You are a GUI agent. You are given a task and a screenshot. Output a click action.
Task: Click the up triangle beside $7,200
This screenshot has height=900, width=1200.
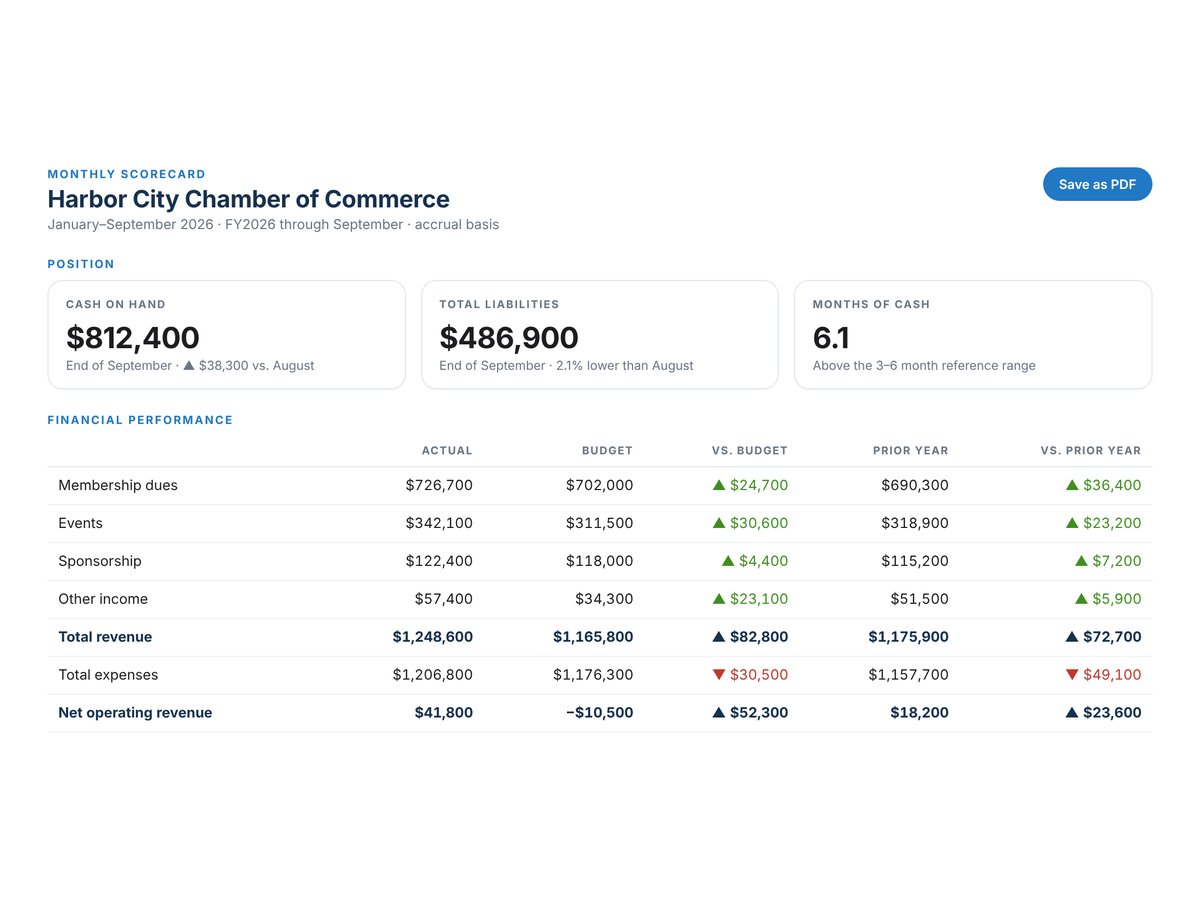(1081, 561)
